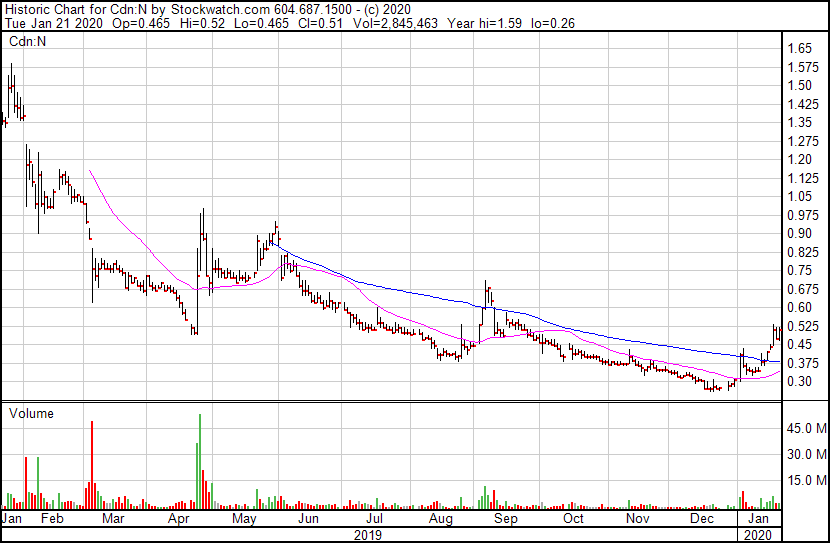Viewport: 830px width, 543px height.
Task: Click the 0.525 price axis label
Action: [x=803, y=327]
